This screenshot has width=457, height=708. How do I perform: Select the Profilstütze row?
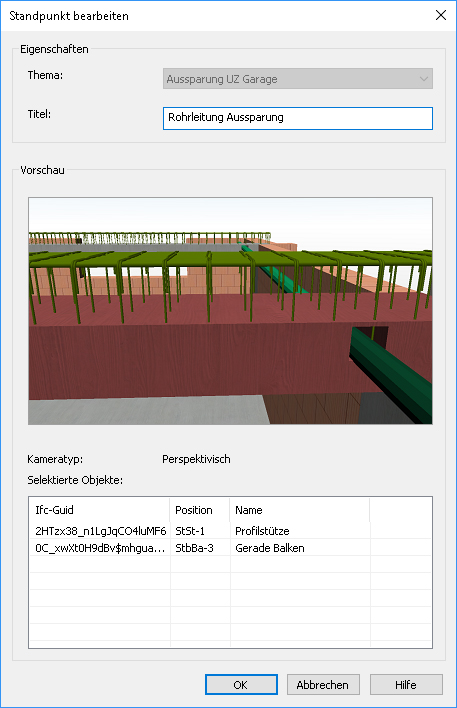click(x=230, y=531)
